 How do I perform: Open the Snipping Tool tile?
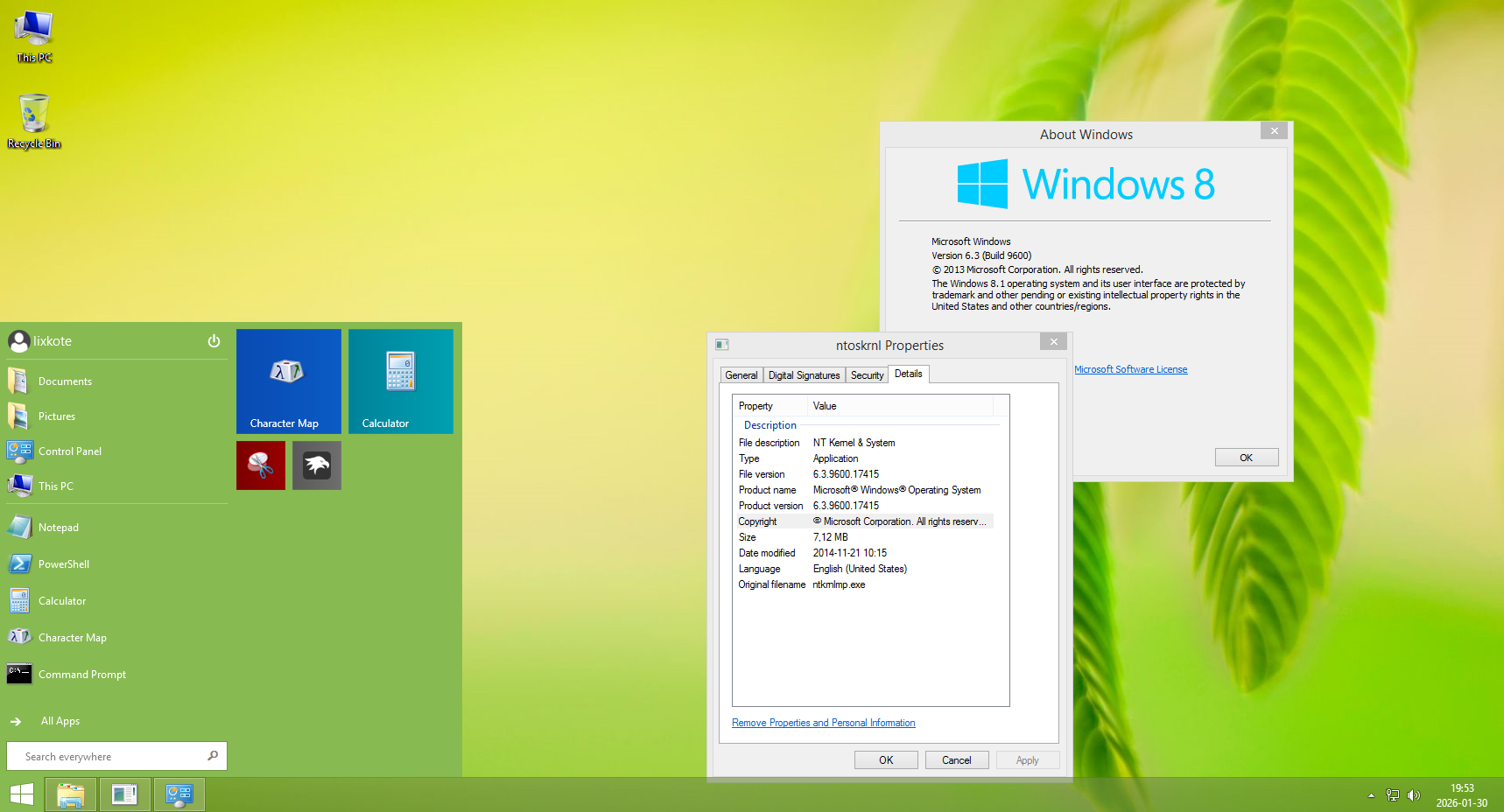(x=260, y=465)
